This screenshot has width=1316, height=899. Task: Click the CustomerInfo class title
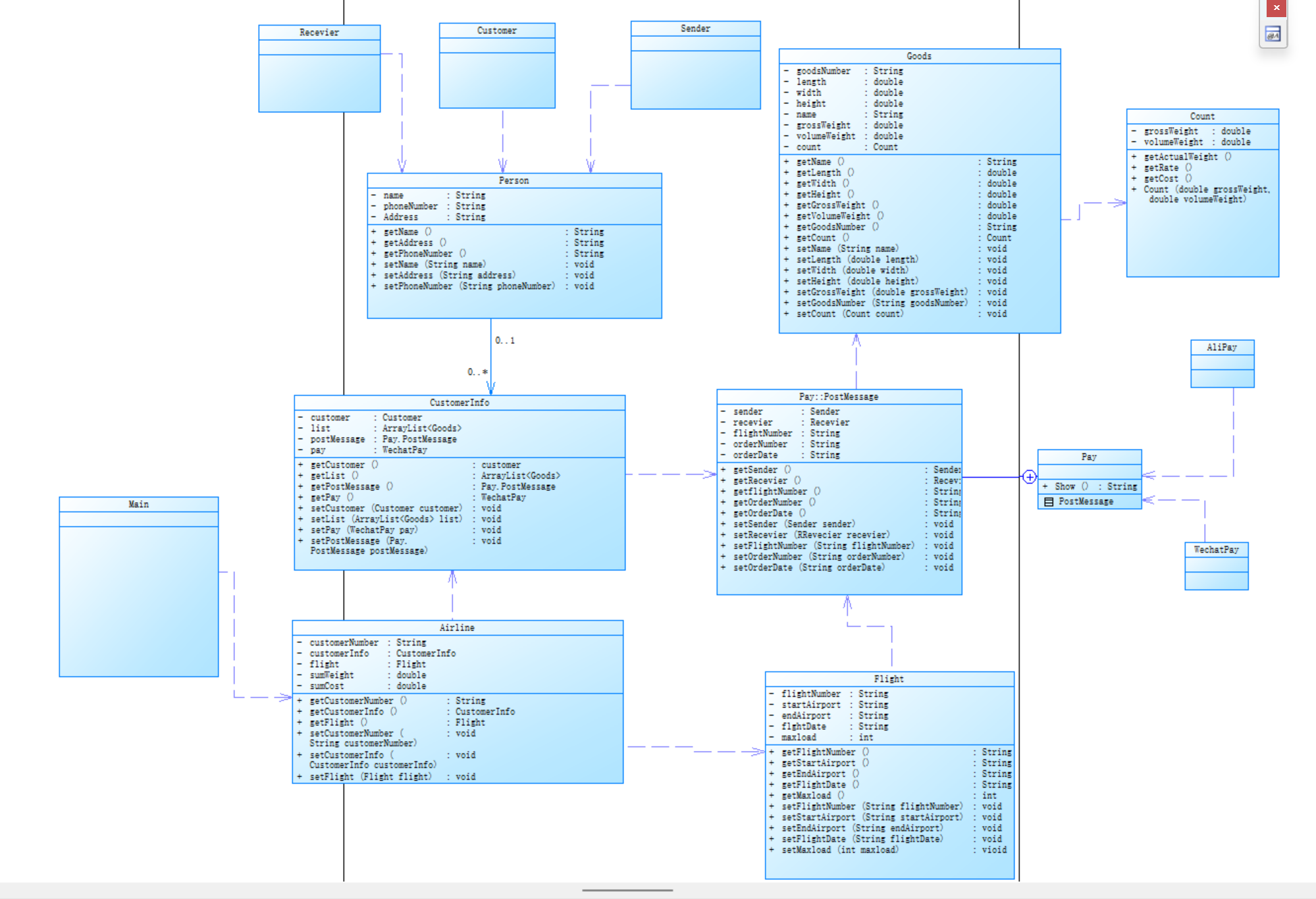point(459,403)
